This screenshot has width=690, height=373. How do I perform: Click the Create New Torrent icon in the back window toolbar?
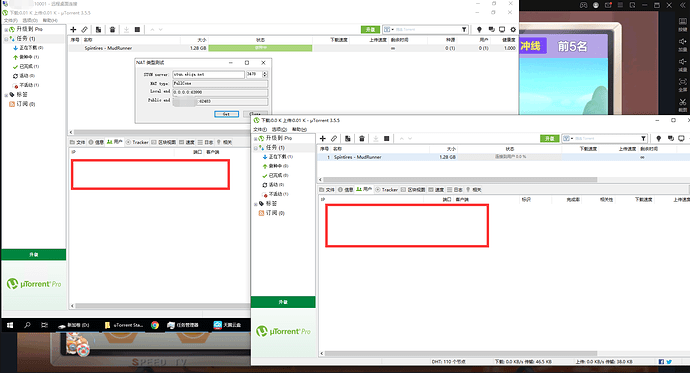pos(98,29)
